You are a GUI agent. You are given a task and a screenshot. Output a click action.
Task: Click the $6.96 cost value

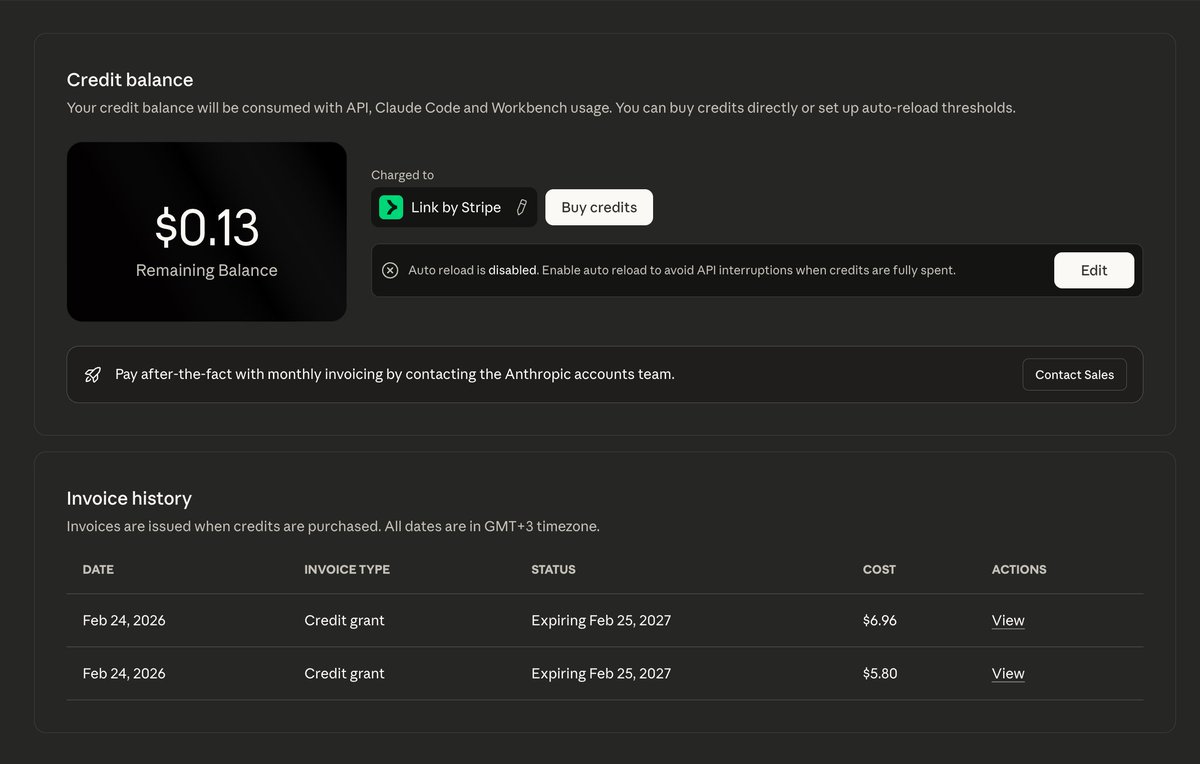(880, 620)
